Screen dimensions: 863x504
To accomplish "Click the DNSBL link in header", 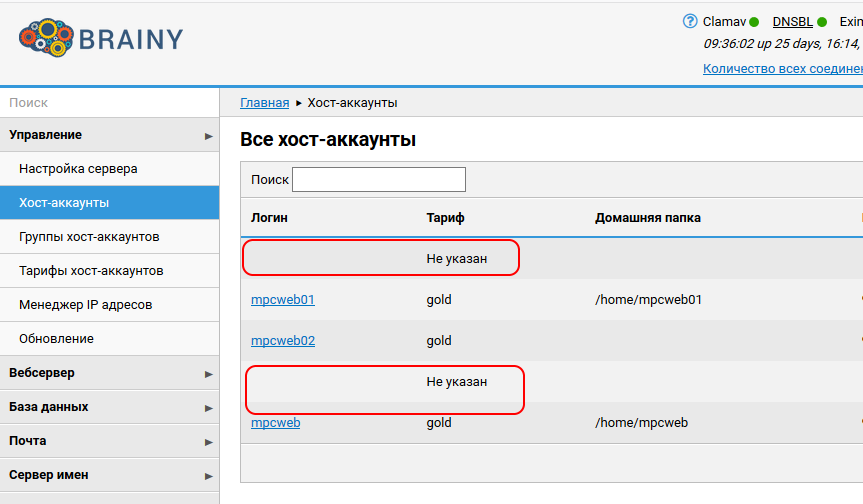I will click(x=792, y=22).
